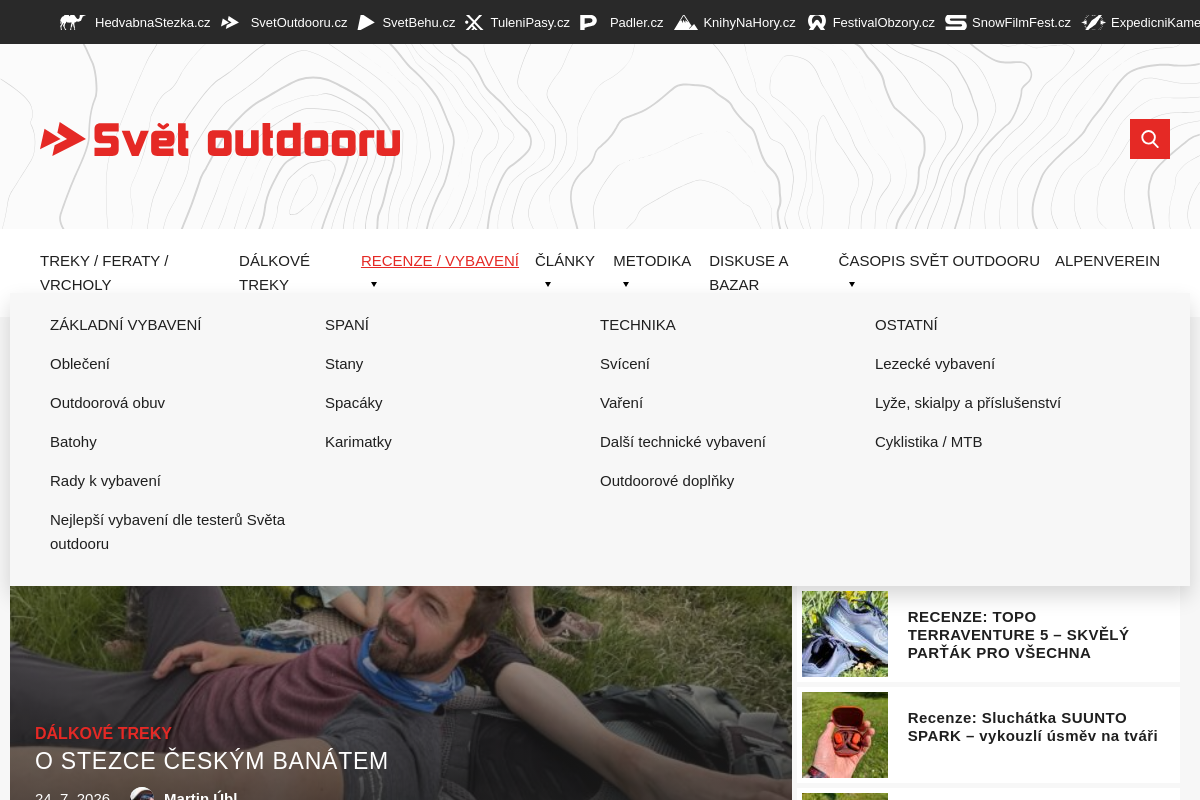Click the TuleniPasy crossed-skis icon
Screen dimensions: 1200x800
click(x=474, y=22)
